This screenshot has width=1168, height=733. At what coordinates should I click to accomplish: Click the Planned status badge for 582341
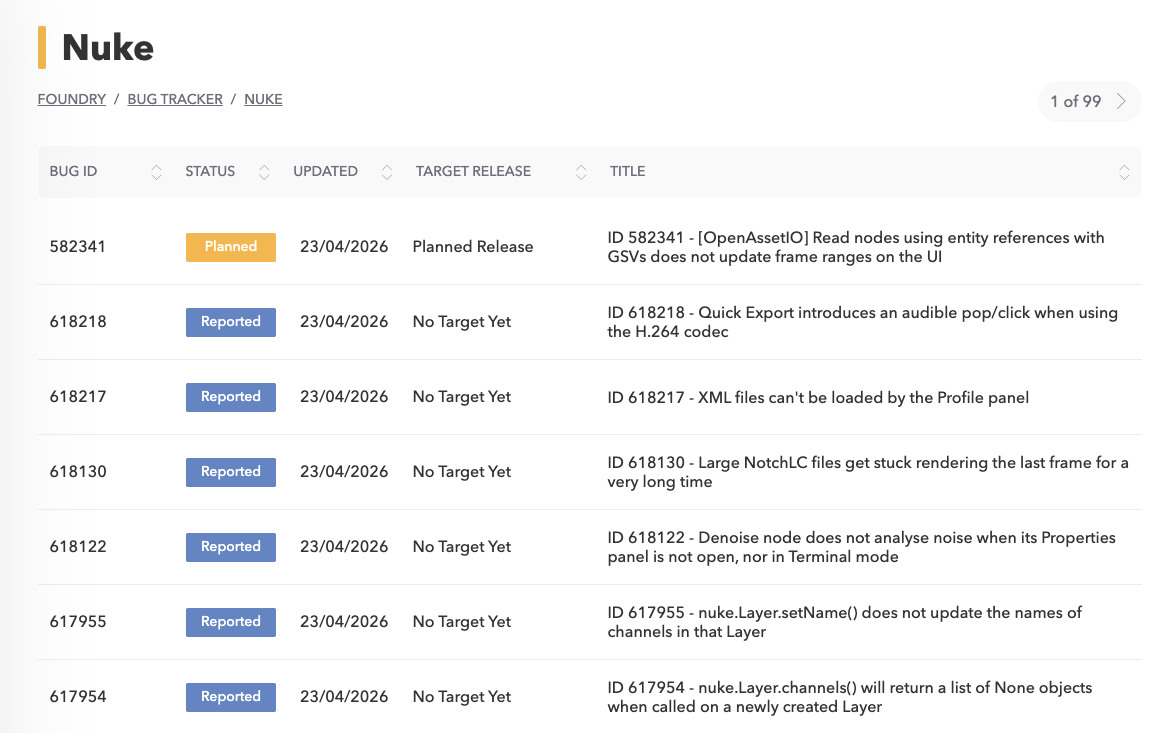click(x=231, y=247)
